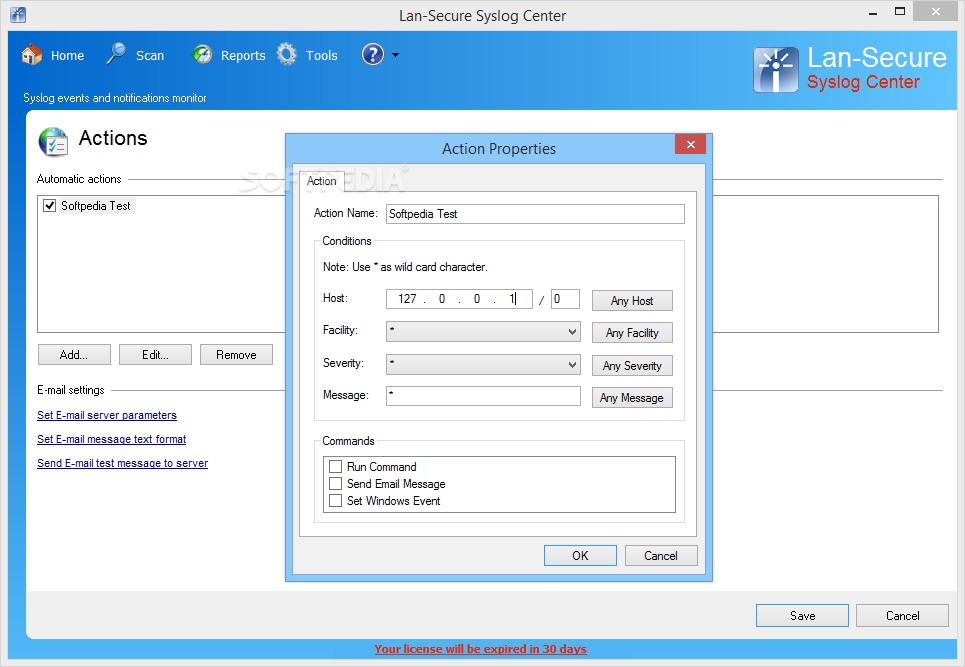Viewport: 965px width, 667px height.
Task: Click the Any Message button
Action: (632, 397)
